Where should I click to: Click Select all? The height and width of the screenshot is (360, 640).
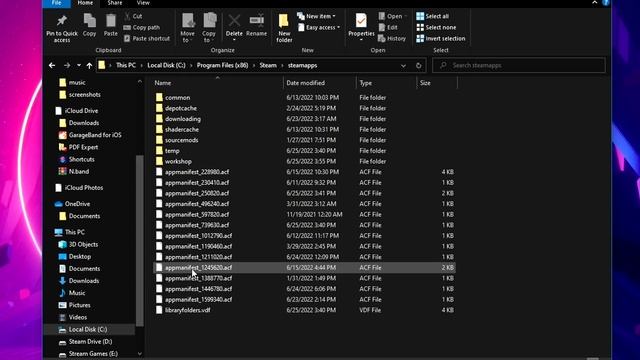coord(432,16)
